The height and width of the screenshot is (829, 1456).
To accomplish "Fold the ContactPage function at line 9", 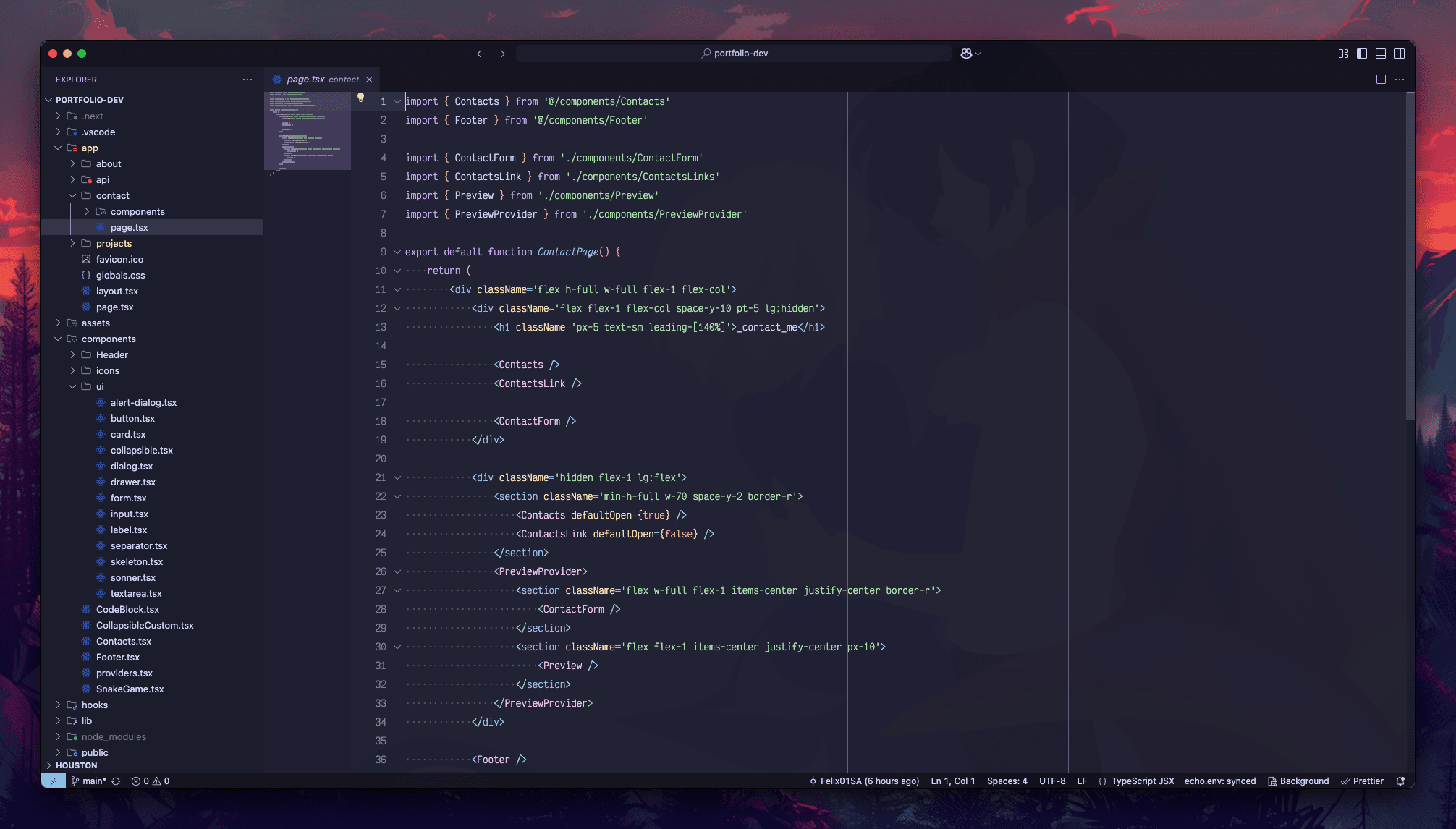I will point(397,252).
